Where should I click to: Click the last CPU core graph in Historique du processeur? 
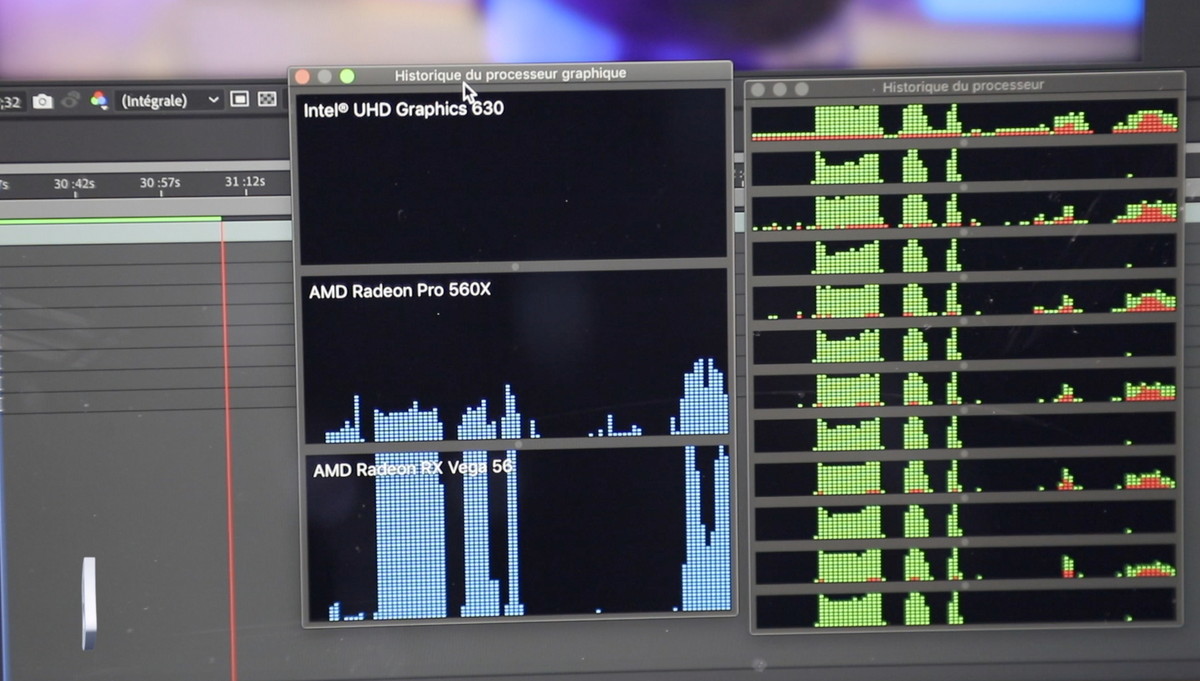pyautogui.click(x=965, y=608)
